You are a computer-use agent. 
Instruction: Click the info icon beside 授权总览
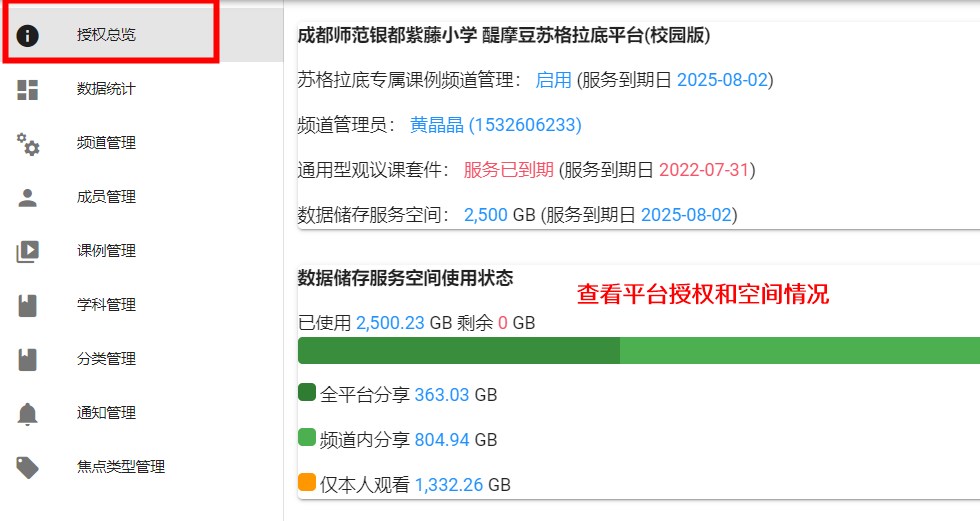coord(28,35)
